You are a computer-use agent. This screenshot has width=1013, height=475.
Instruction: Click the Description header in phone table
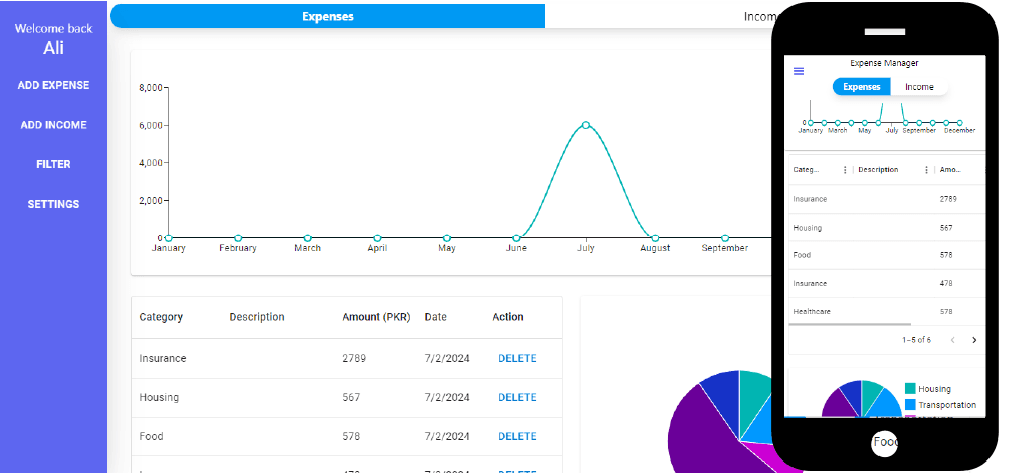(878, 170)
